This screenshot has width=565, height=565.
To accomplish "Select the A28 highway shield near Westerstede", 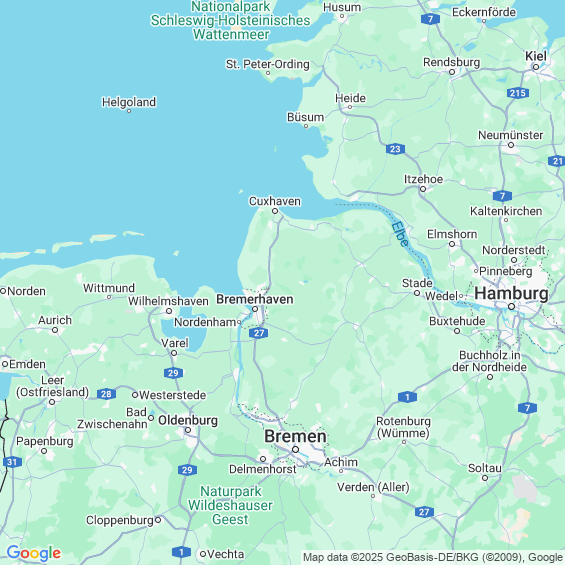I will 106,394.
